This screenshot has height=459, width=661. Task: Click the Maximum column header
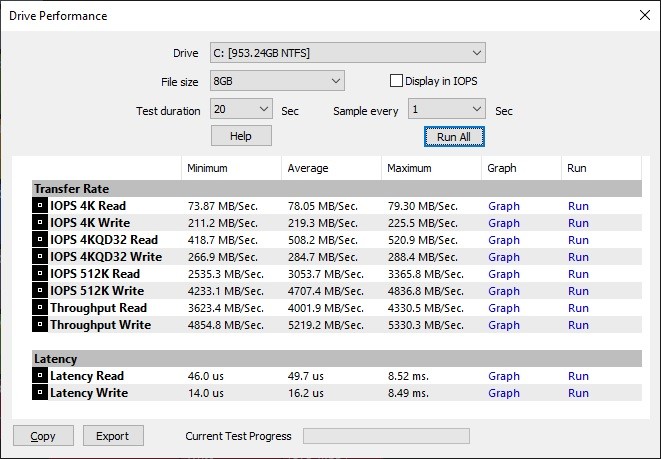click(x=431, y=168)
